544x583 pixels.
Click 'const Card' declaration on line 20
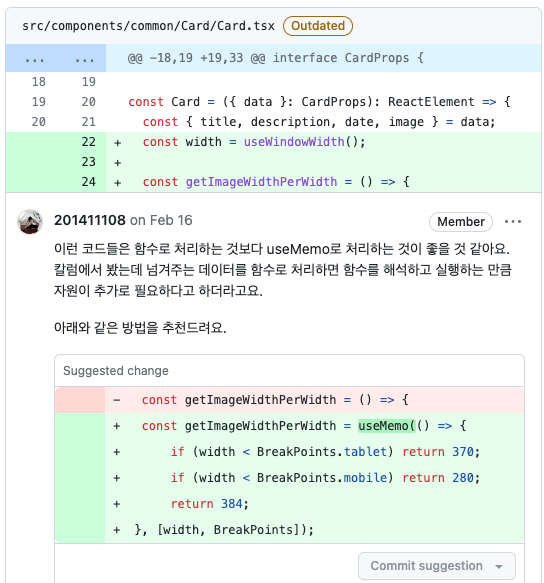(x=164, y=102)
